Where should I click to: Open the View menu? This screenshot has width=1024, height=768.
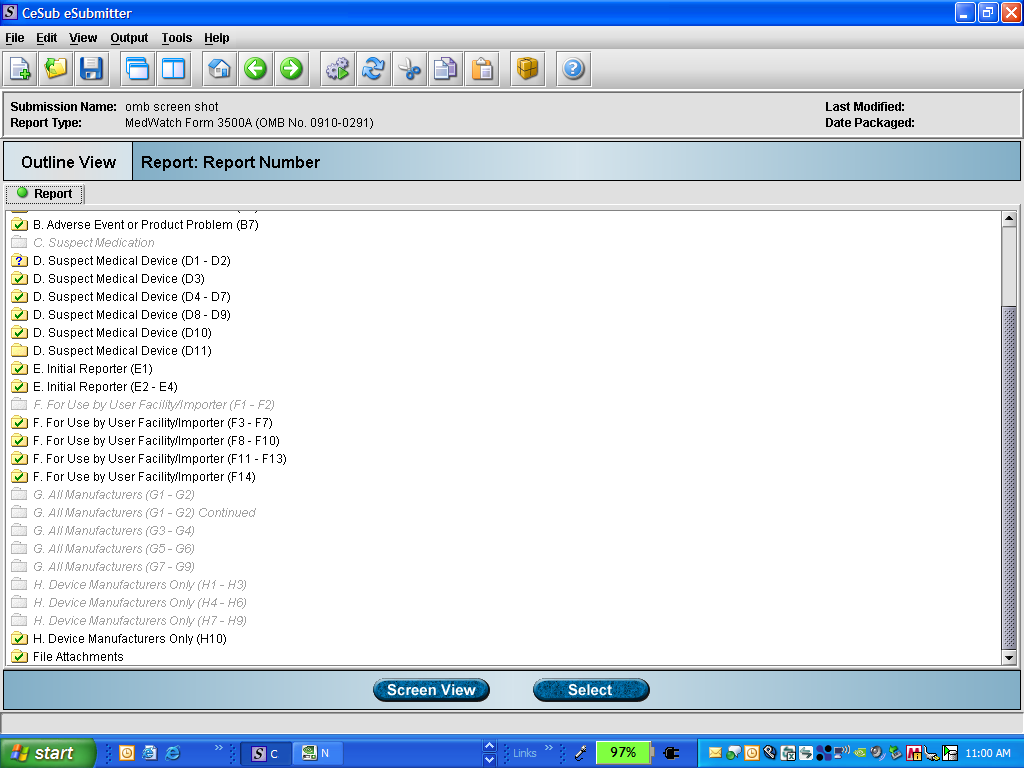tap(83, 38)
